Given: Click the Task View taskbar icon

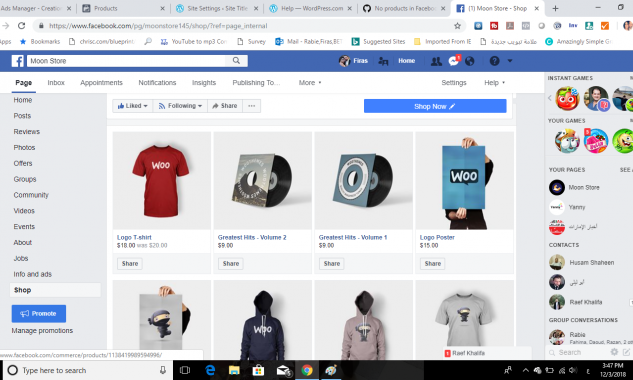Looking at the screenshot, I should point(185,370).
